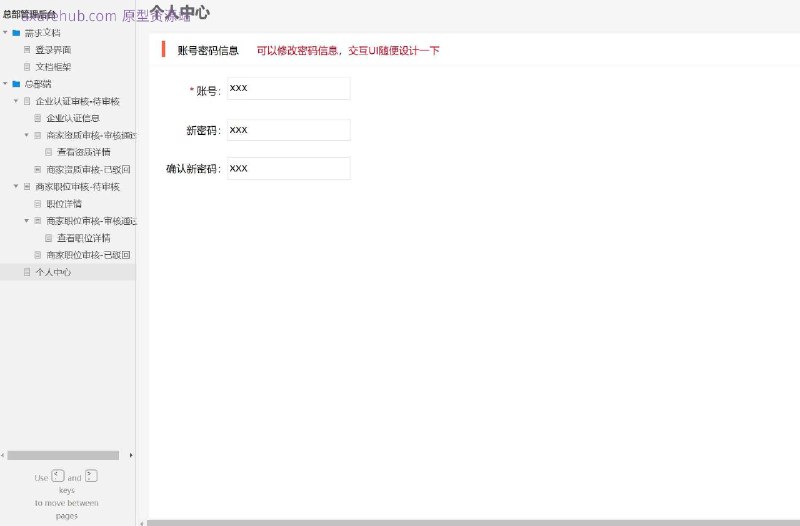
Task: Collapse the 商家职位审核-待审核 tree arrow
Action: point(16,187)
